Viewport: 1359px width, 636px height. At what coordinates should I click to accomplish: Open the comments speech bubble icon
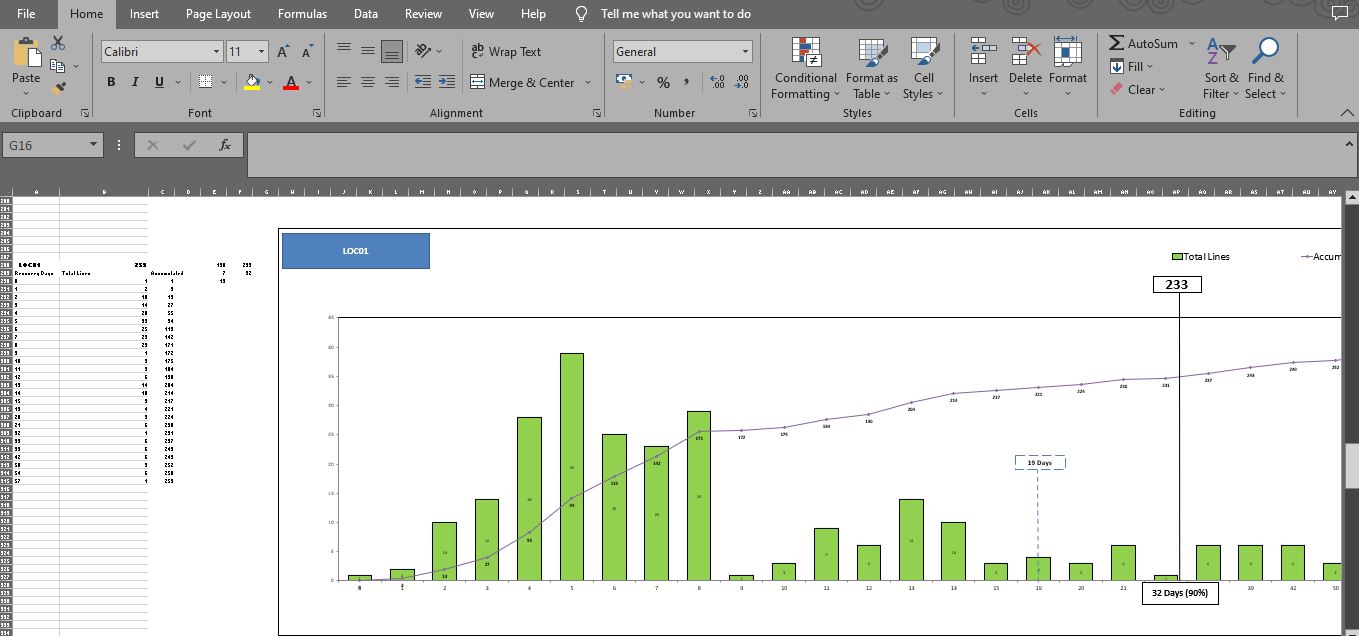[1340, 13]
